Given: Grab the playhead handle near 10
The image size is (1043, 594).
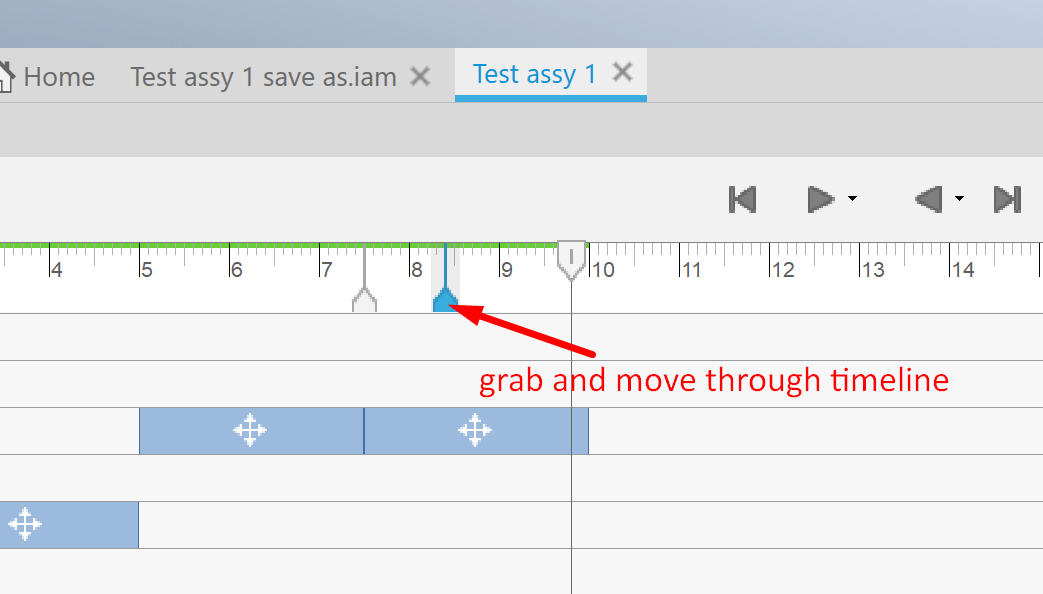Looking at the screenshot, I should click(x=571, y=258).
